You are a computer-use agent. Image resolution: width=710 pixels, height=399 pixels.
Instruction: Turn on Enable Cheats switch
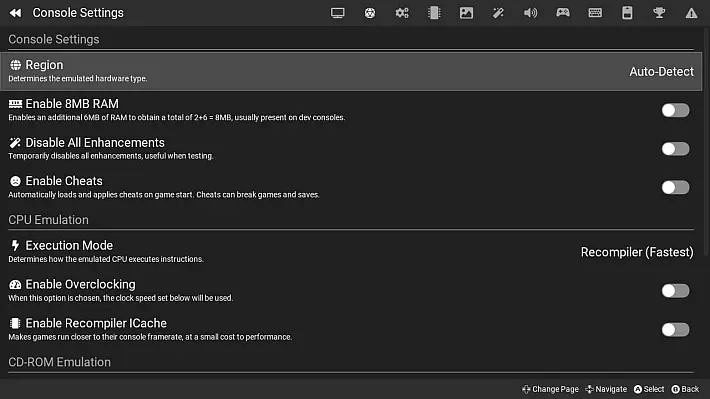coord(675,187)
